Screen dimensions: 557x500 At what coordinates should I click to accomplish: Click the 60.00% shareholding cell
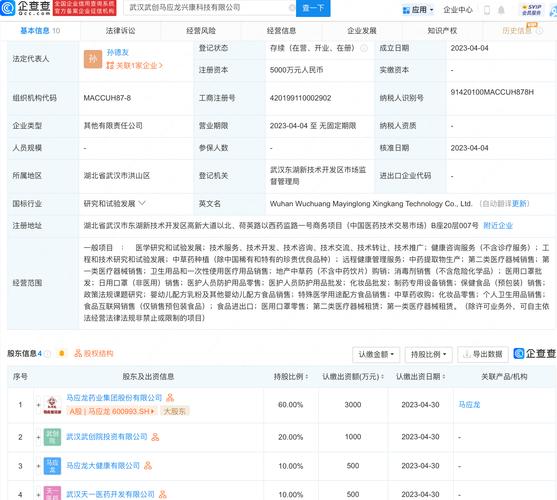291,405
